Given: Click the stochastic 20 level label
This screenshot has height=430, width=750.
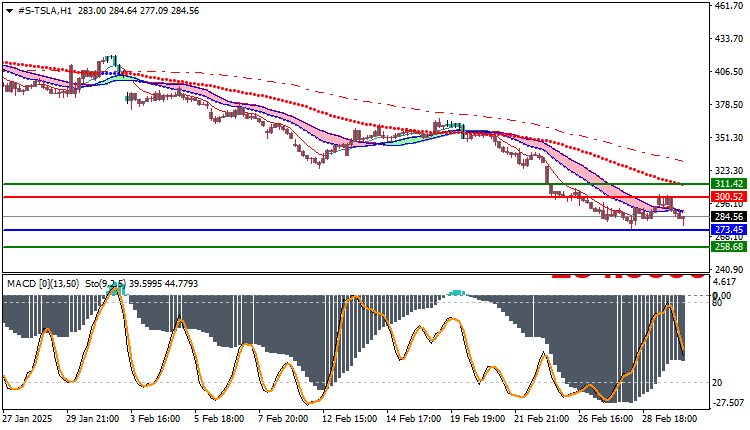Looking at the screenshot, I should pos(717,383).
